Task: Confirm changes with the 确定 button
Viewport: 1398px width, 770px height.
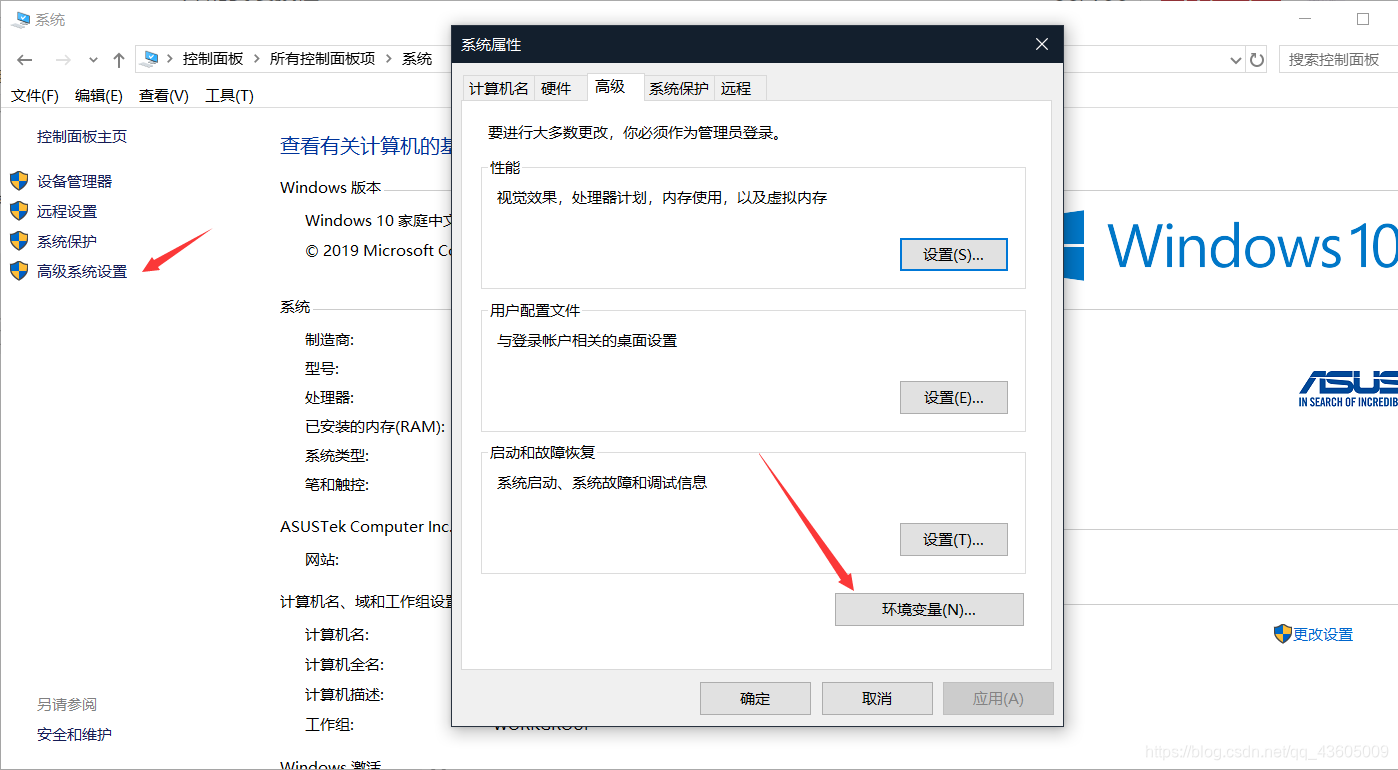Action: [755, 698]
